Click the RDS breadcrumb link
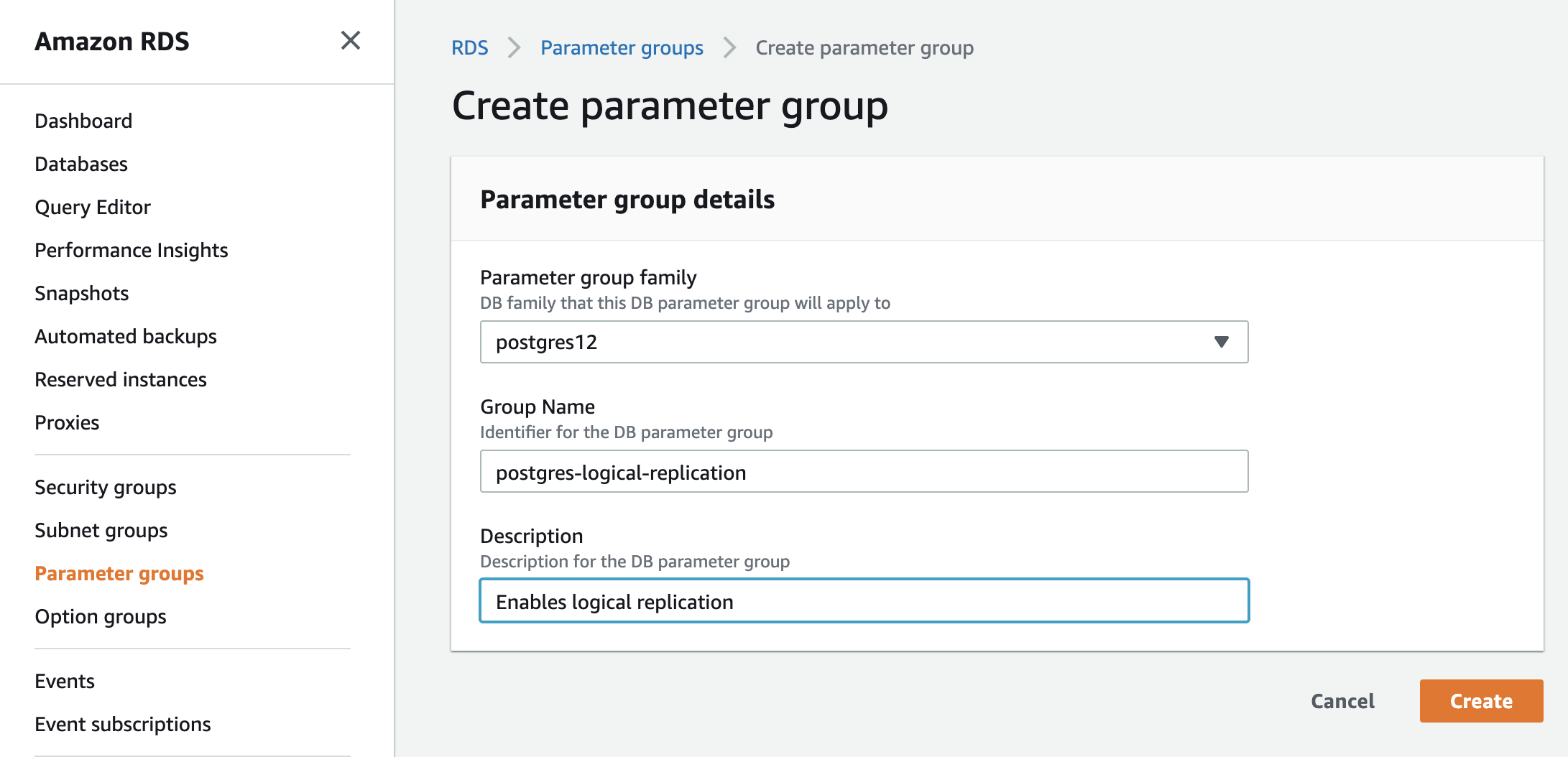Image resolution: width=1568 pixels, height=757 pixels. [x=469, y=47]
